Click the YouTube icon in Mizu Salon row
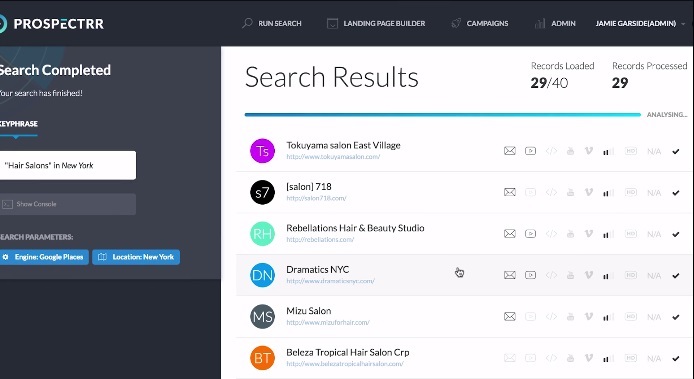Image resolution: width=694 pixels, height=379 pixels. click(x=571, y=317)
